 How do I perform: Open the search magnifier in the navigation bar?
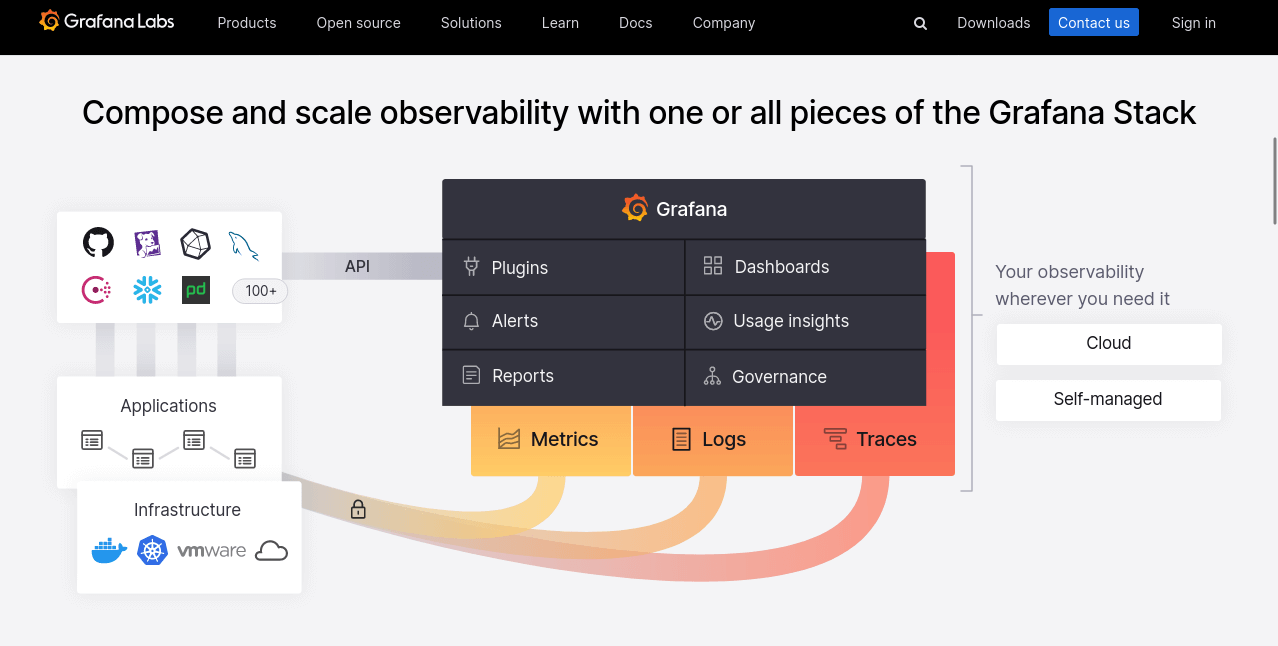pos(919,23)
